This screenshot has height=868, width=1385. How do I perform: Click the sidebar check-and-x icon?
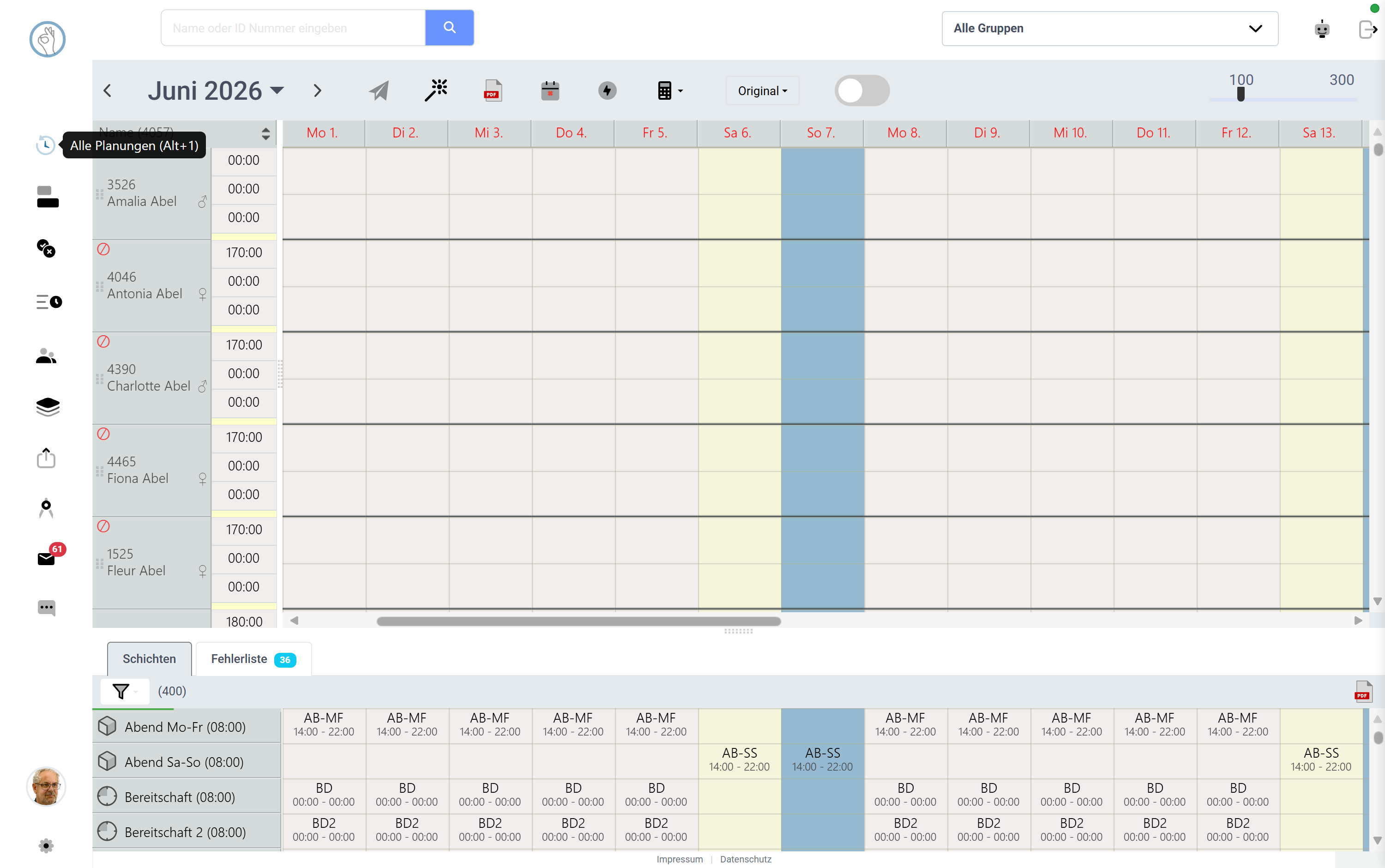point(46,248)
